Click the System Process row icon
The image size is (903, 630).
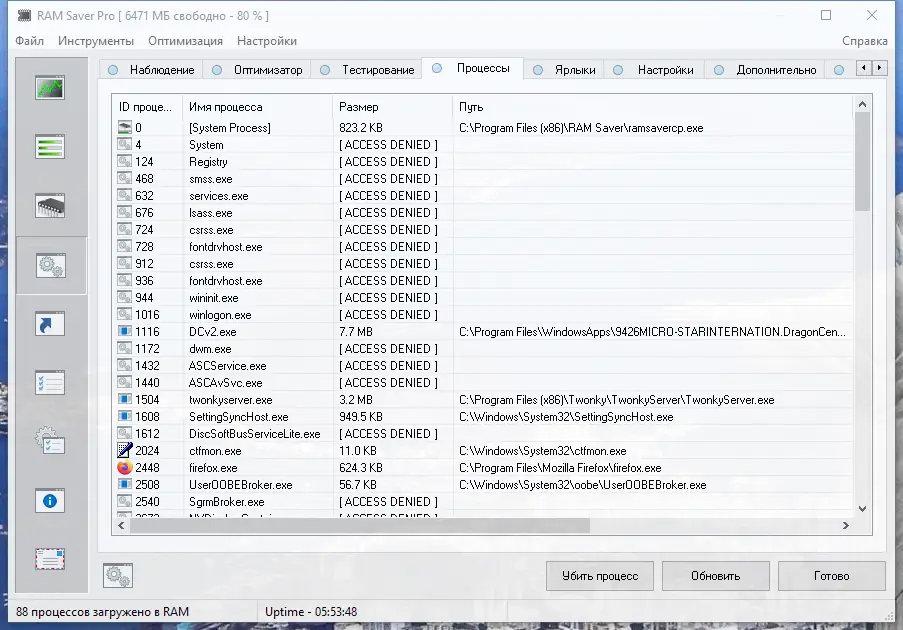coord(124,127)
